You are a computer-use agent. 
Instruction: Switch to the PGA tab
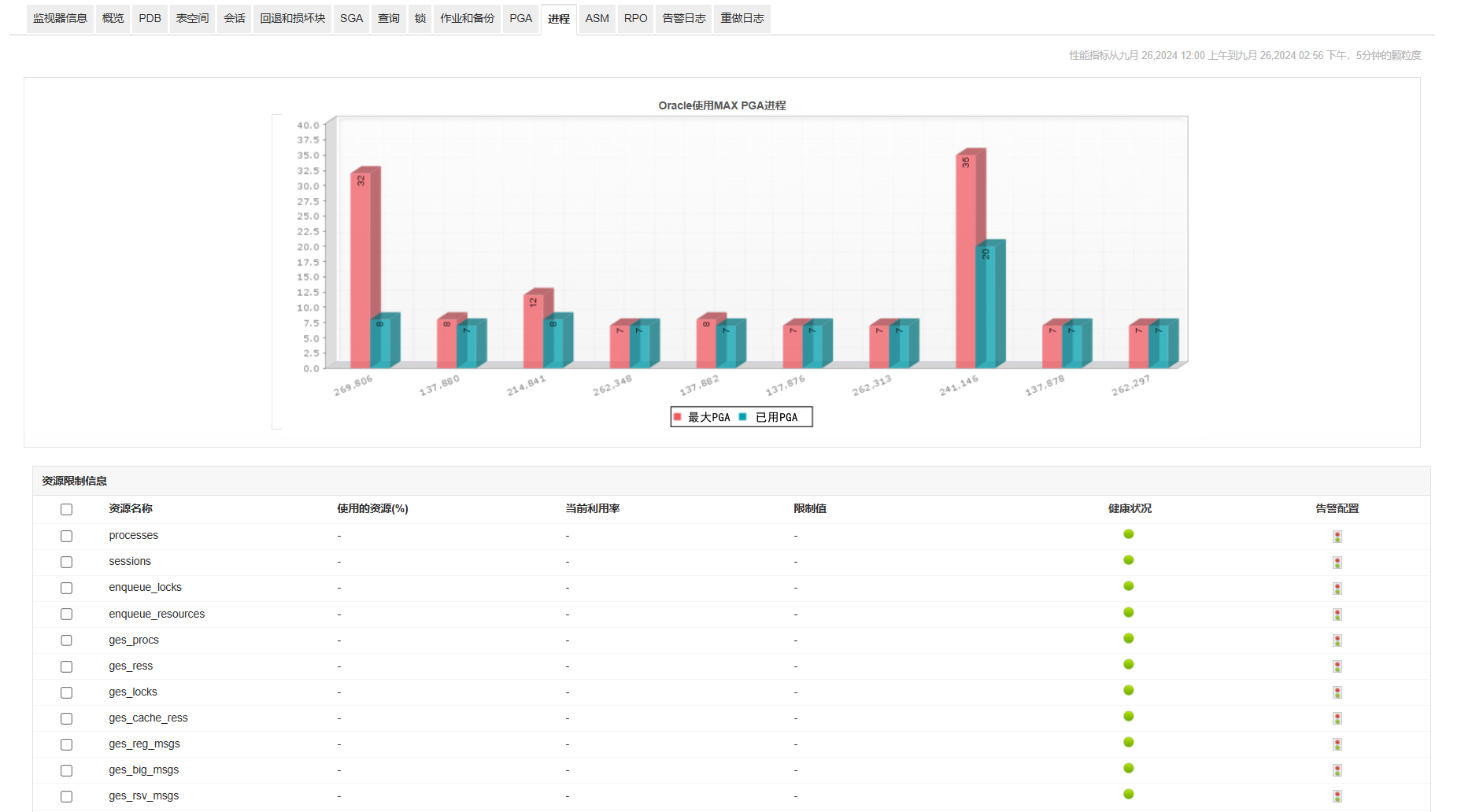[x=520, y=18]
